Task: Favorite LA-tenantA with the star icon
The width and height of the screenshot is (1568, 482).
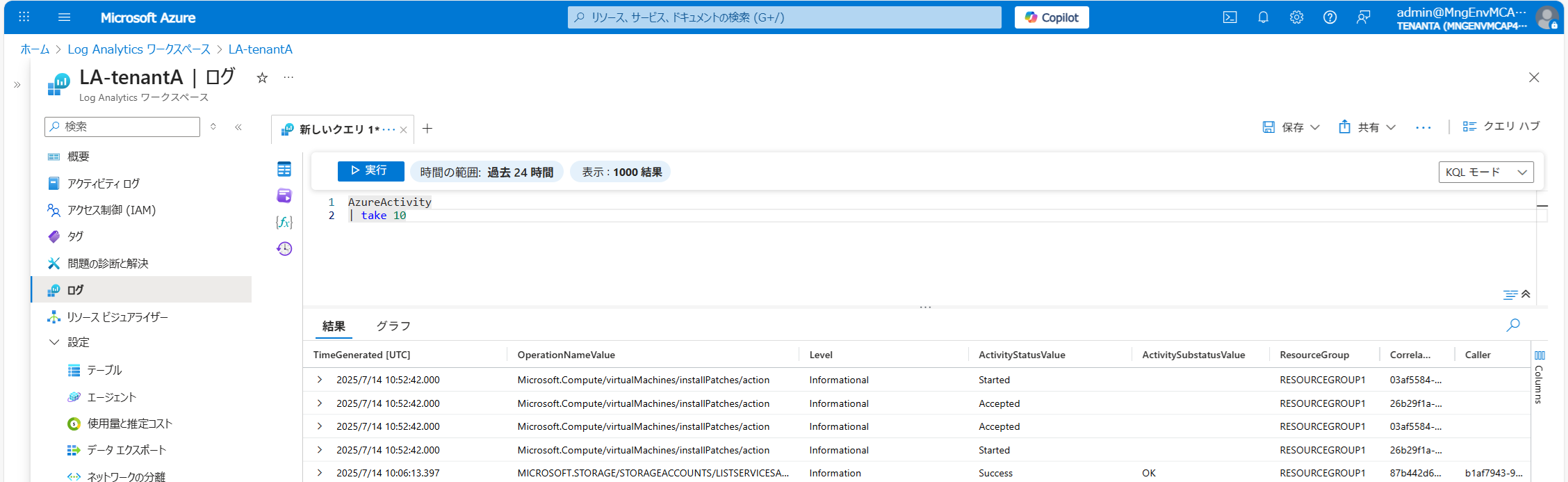Action: (262, 78)
